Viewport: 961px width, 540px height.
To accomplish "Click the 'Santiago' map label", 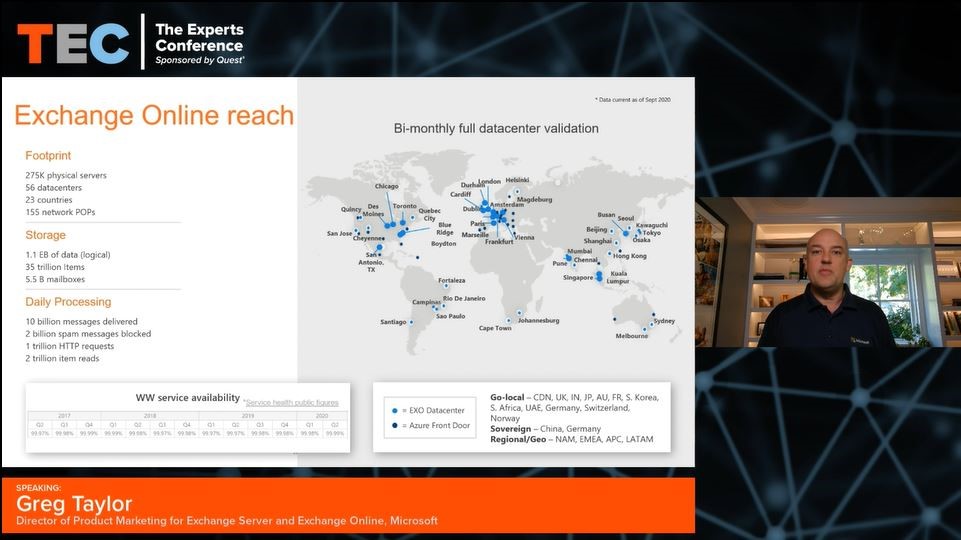I will [393, 322].
